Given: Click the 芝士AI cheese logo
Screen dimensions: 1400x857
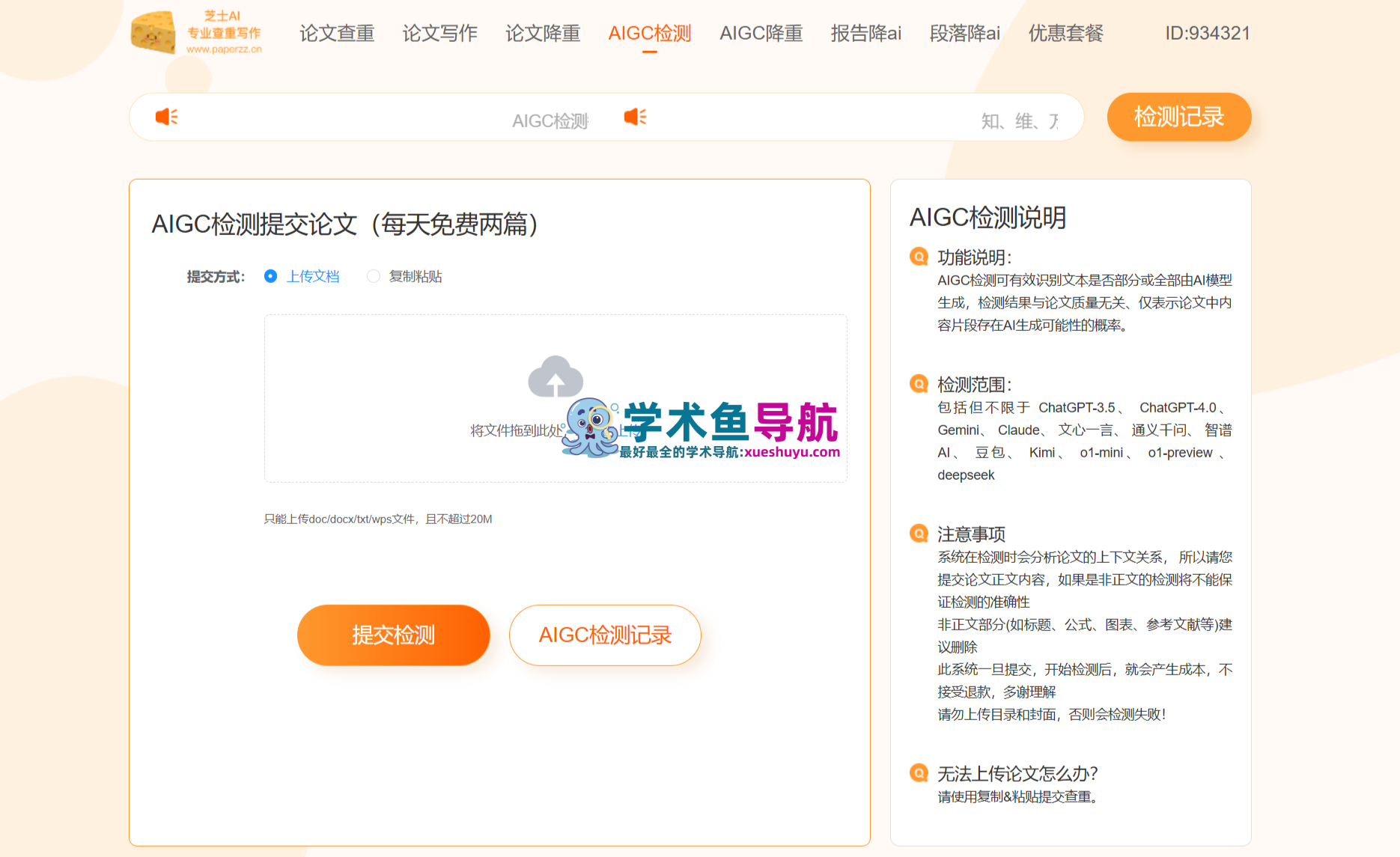Looking at the screenshot, I should coord(196,32).
